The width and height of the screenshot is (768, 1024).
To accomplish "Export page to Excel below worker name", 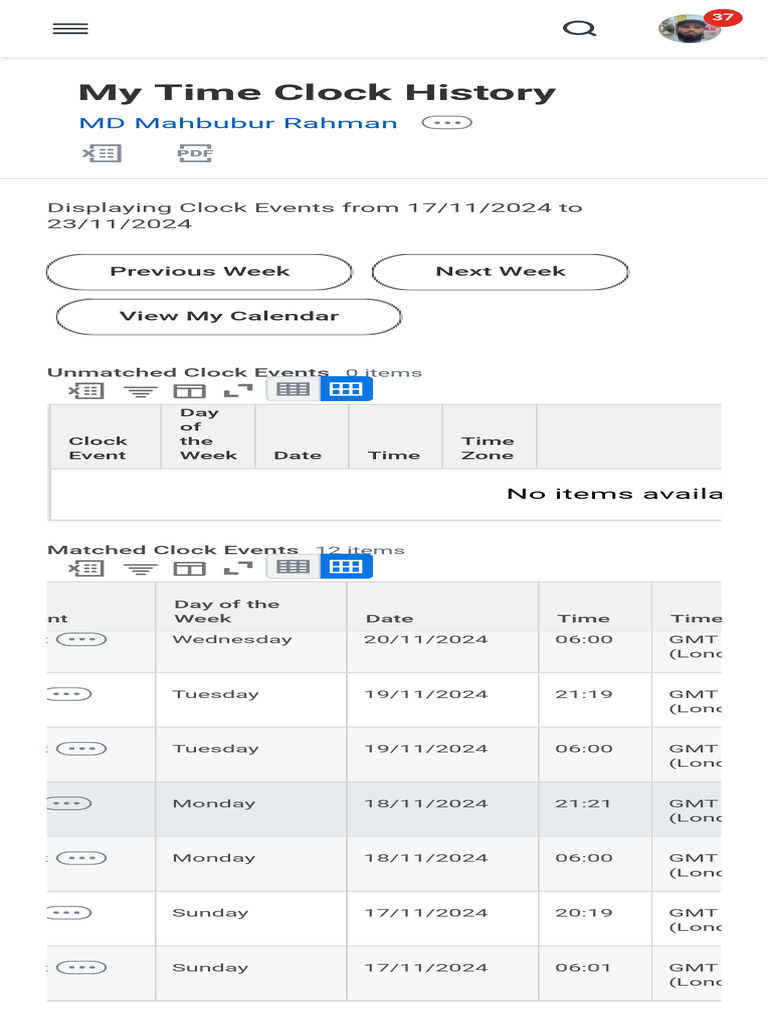I will [102, 153].
